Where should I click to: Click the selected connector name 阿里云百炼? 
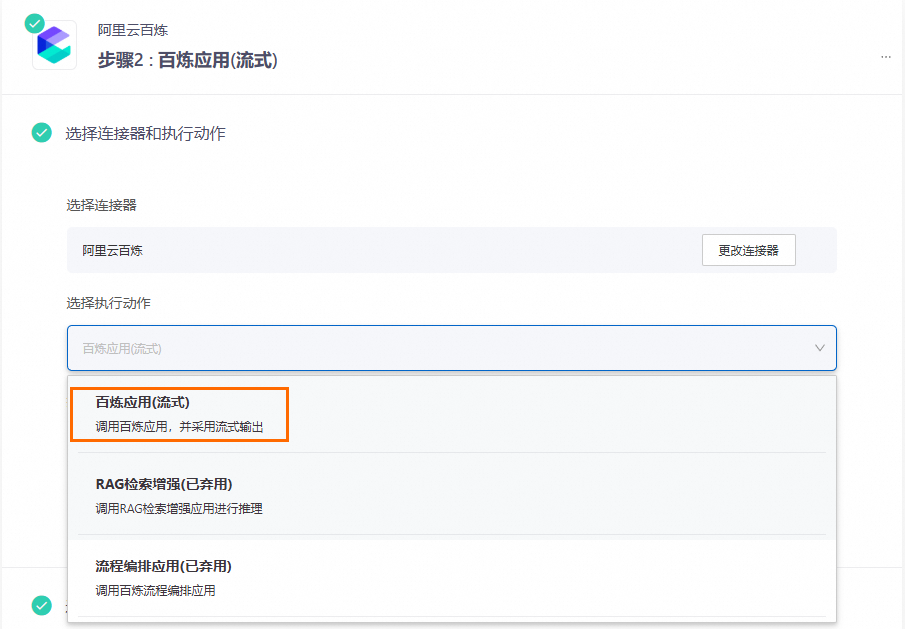click(112, 250)
